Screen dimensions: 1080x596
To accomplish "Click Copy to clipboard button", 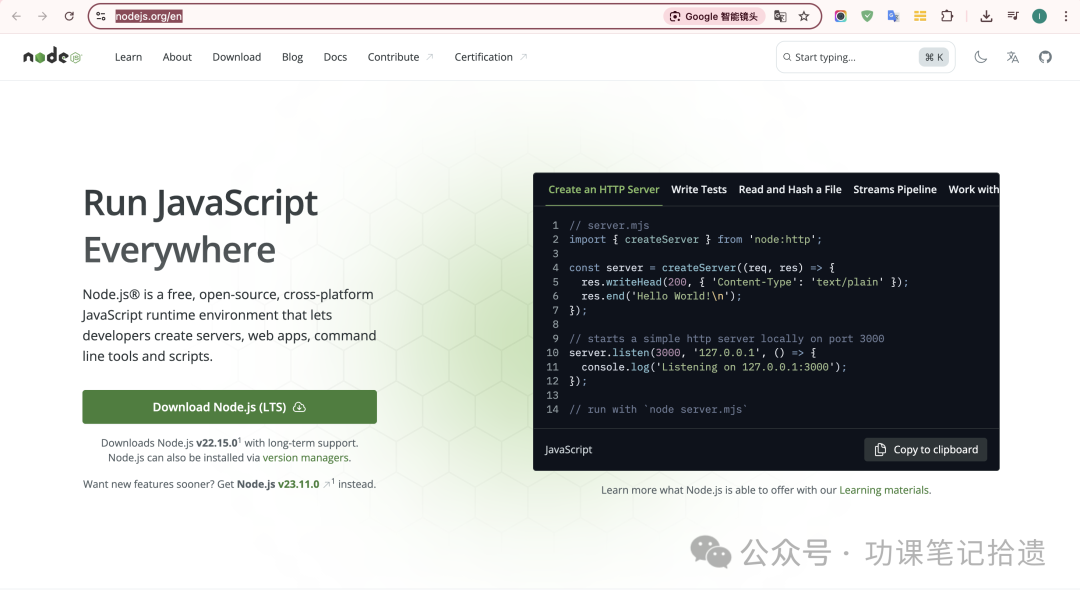I will 926,449.
